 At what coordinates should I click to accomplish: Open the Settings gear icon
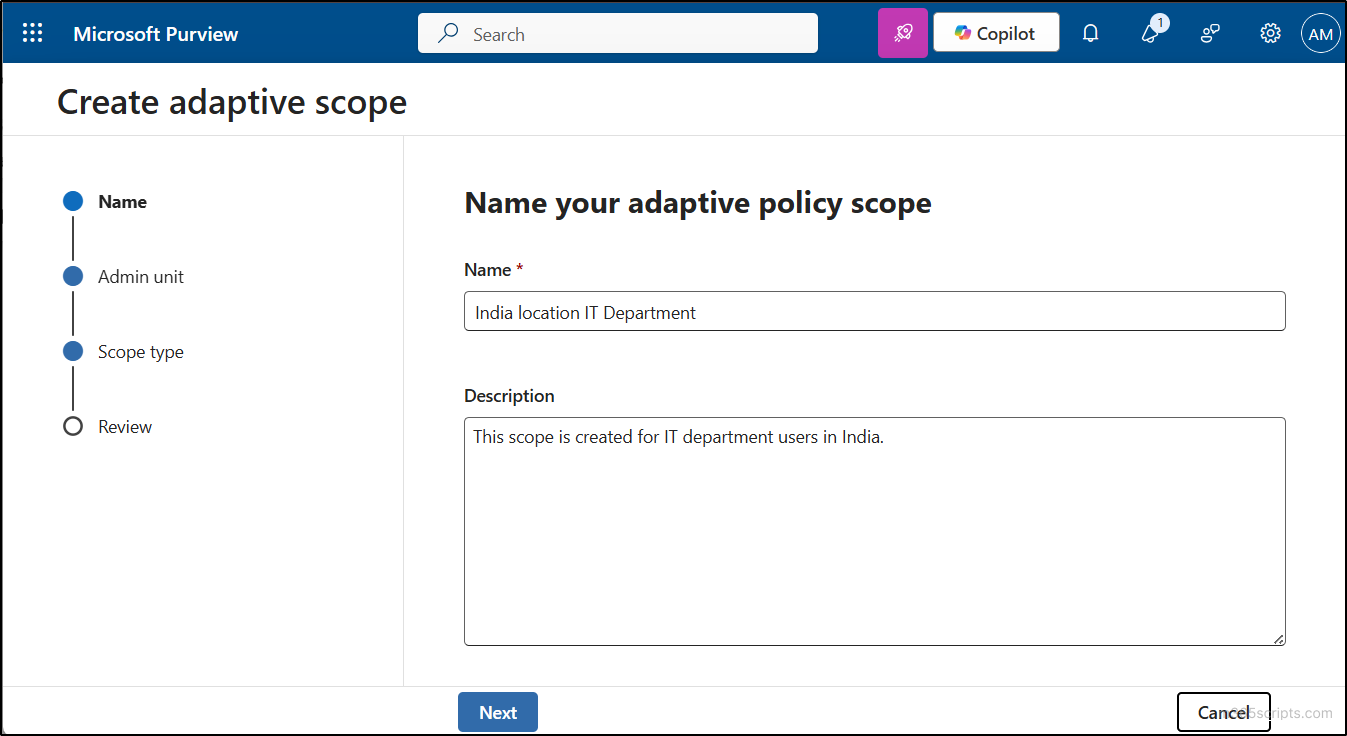tap(1270, 33)
